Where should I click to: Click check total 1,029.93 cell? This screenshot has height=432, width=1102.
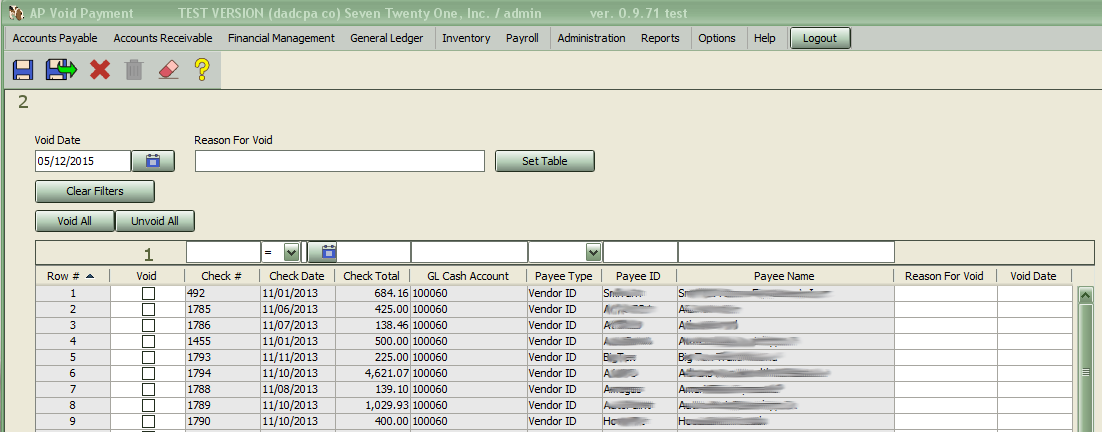click(x=372, y=405)
